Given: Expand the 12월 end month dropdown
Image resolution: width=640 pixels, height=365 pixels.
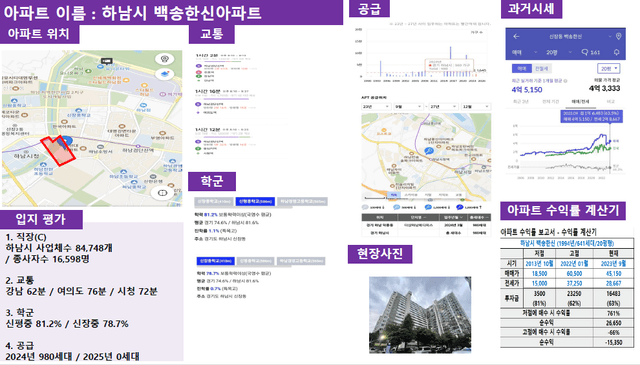Looking at the screenshot, I should point(476,107).
